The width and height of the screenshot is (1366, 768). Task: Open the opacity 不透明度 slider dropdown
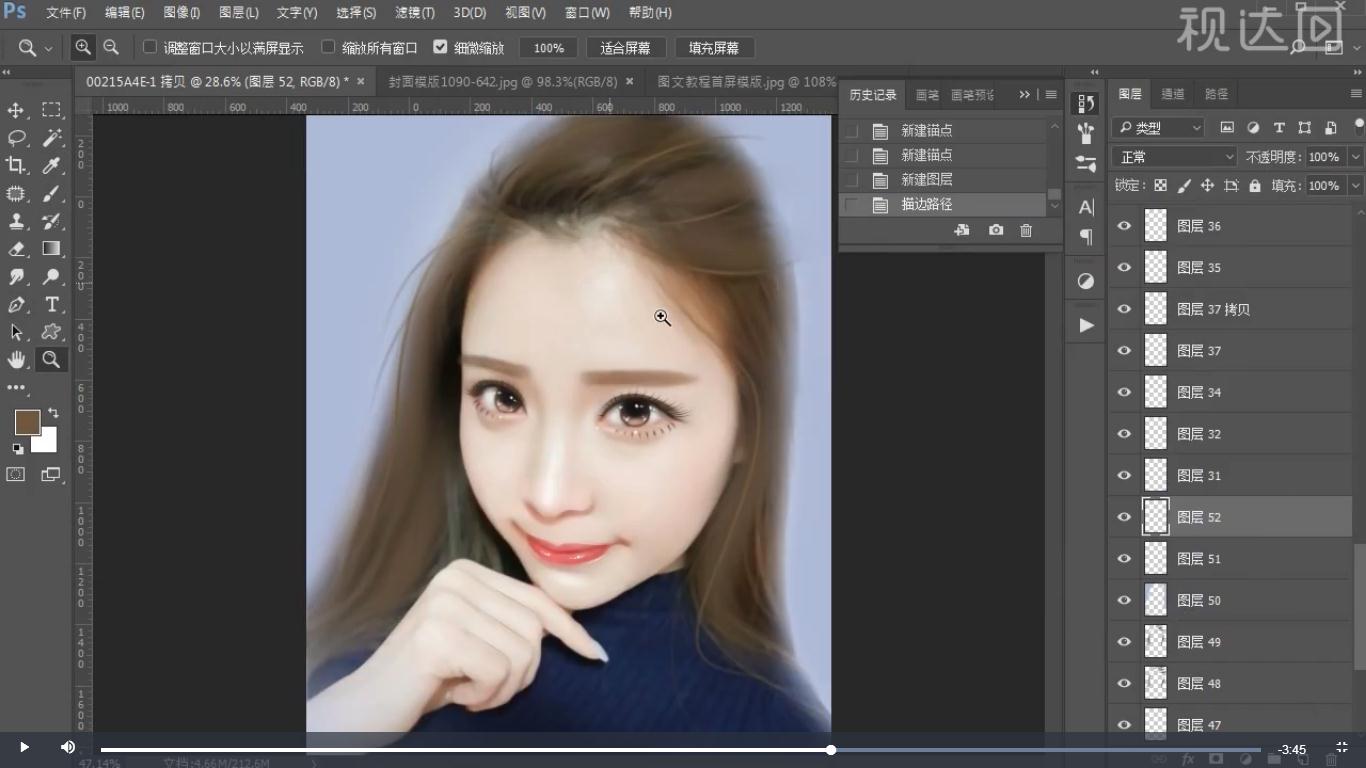(x=1356, y=157)
